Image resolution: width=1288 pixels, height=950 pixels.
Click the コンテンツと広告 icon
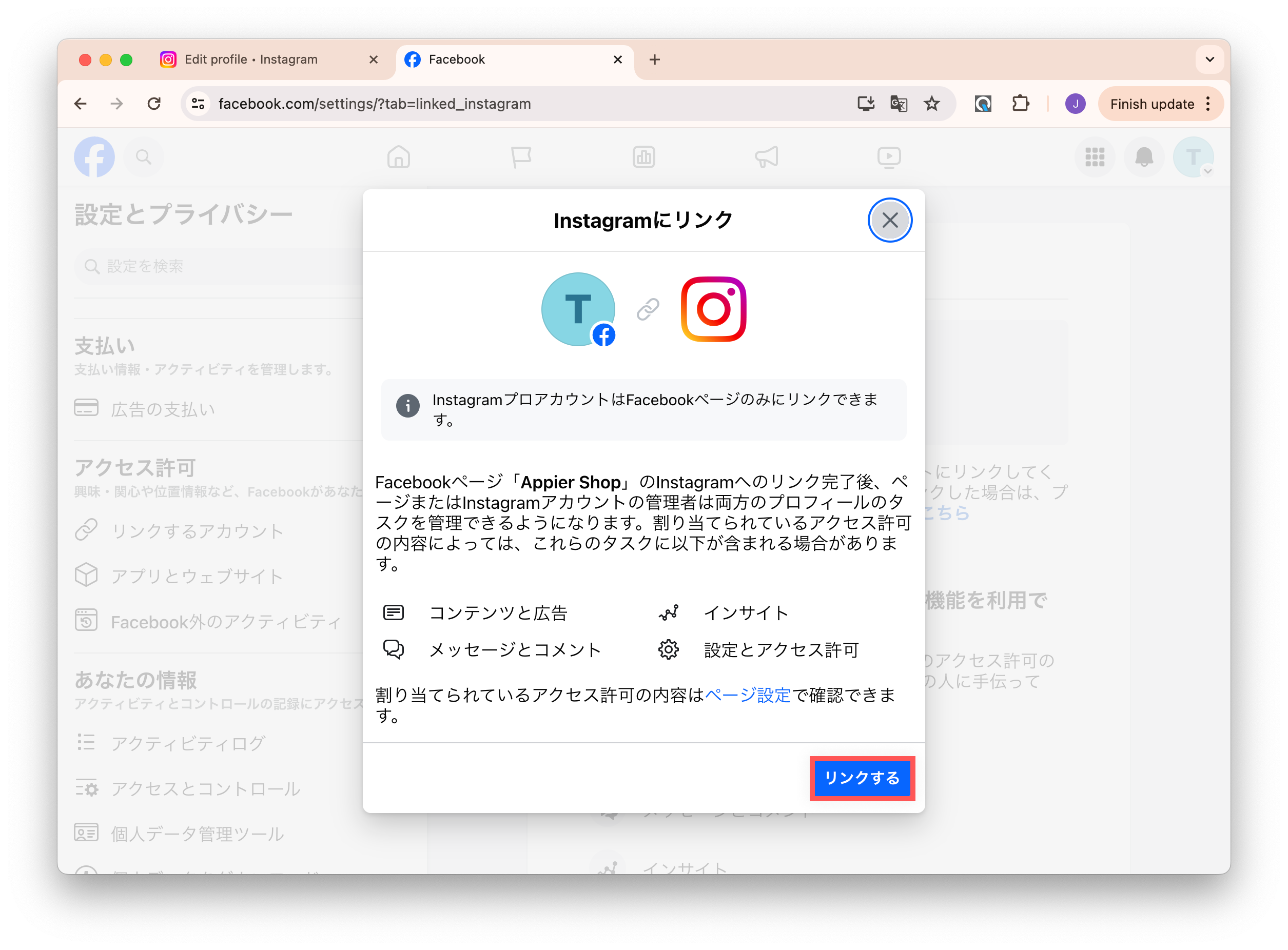click(394, 612)
